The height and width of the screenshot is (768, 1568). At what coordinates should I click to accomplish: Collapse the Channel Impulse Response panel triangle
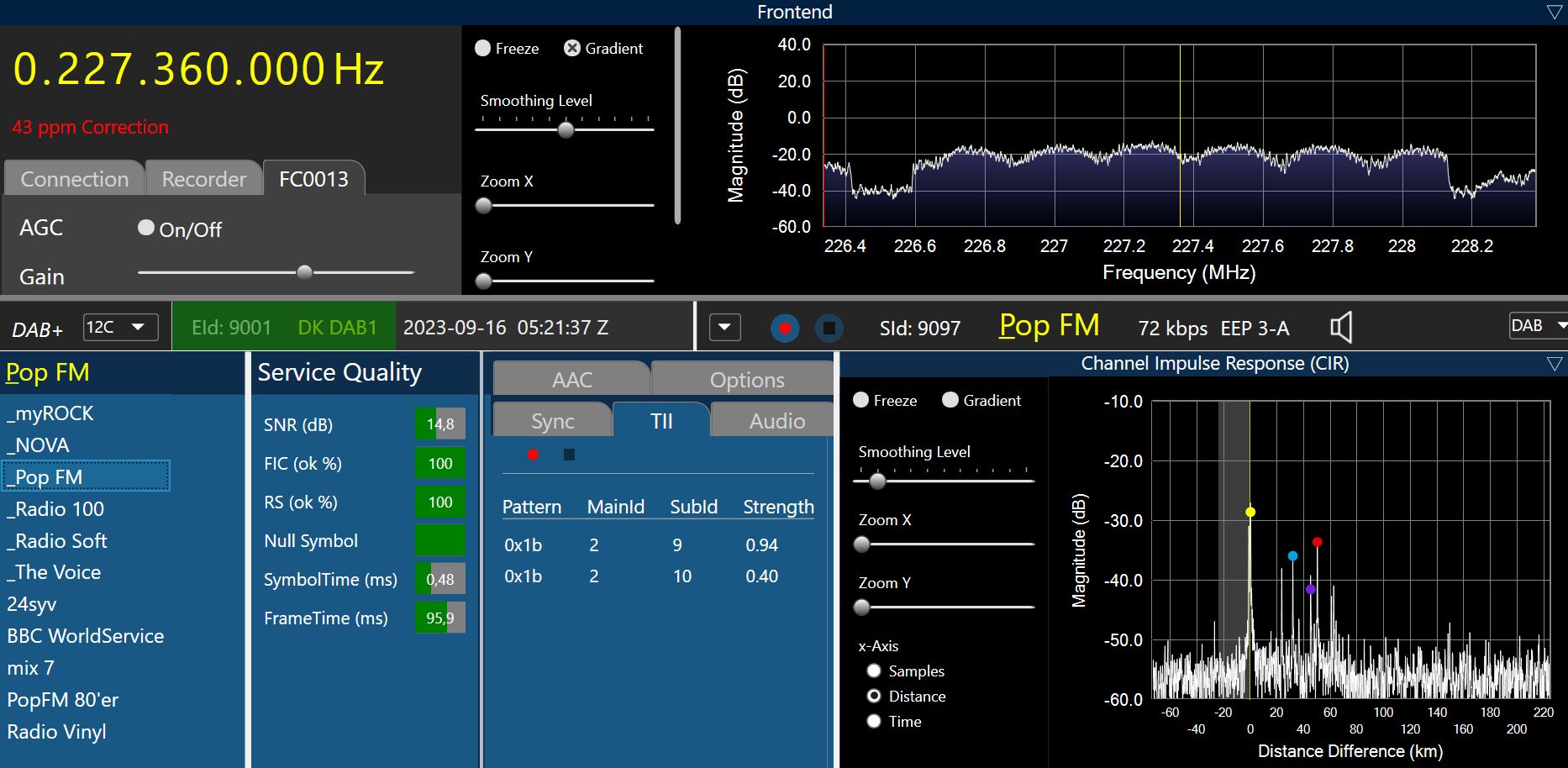1554,364
